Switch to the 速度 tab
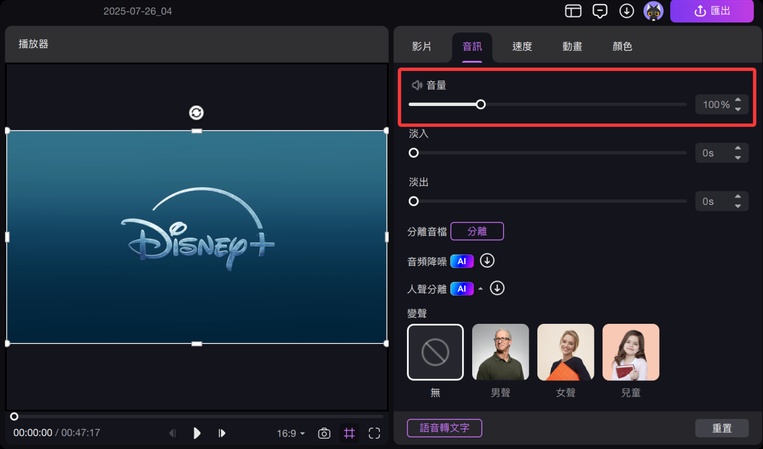Image resolution: width=763 pixels, height=449 pixels. pyautogui.click(x=522, y=46)
